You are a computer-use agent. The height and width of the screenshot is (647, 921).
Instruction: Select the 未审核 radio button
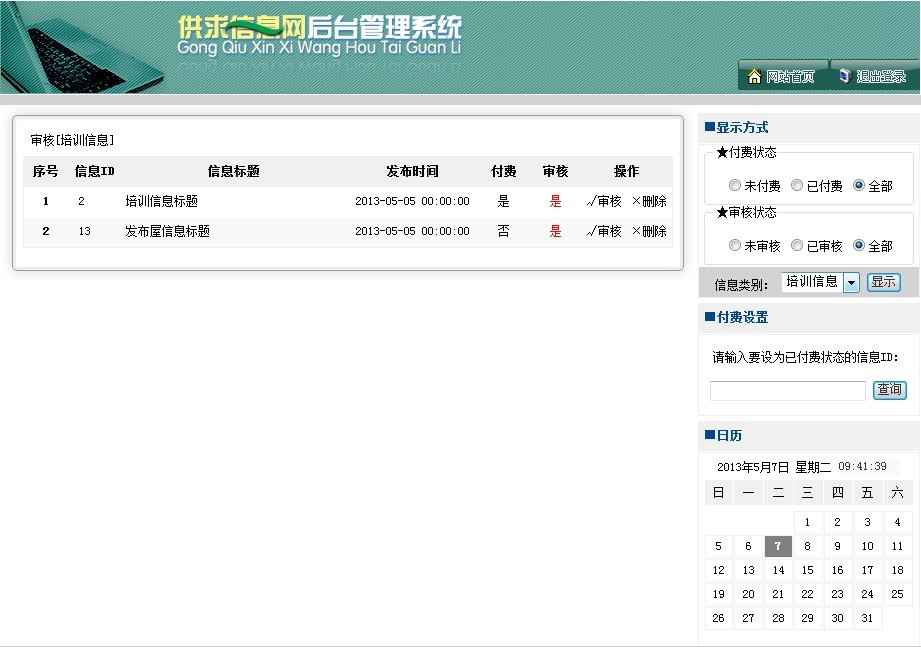(735, 246)
